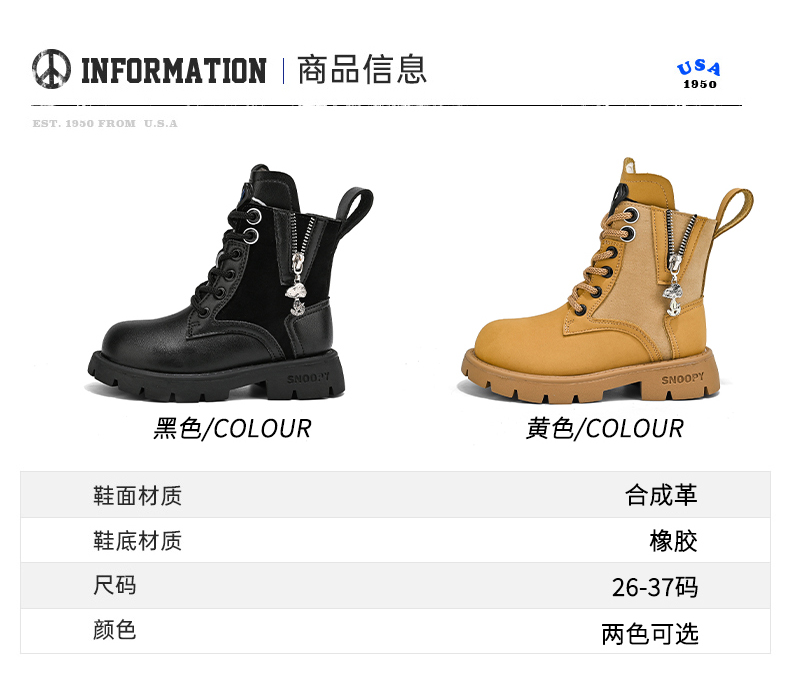Select the 鞋面材质 table row
The height and width of the screenshot is (687, 790).
[395, 495]
